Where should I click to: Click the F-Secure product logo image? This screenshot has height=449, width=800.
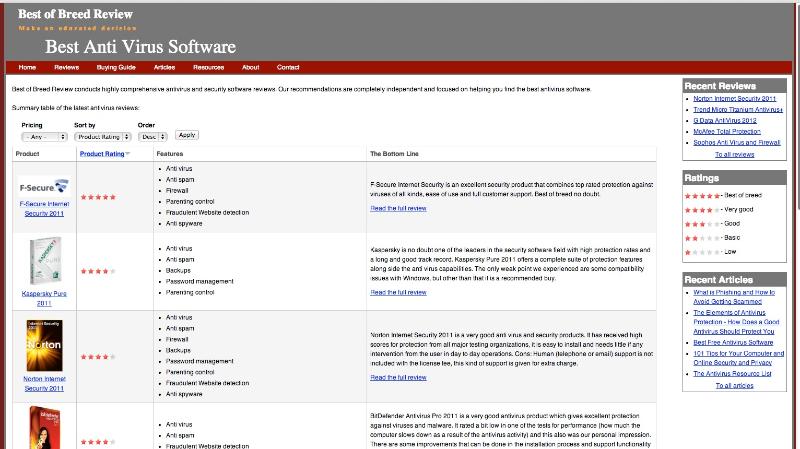[44, 187]
